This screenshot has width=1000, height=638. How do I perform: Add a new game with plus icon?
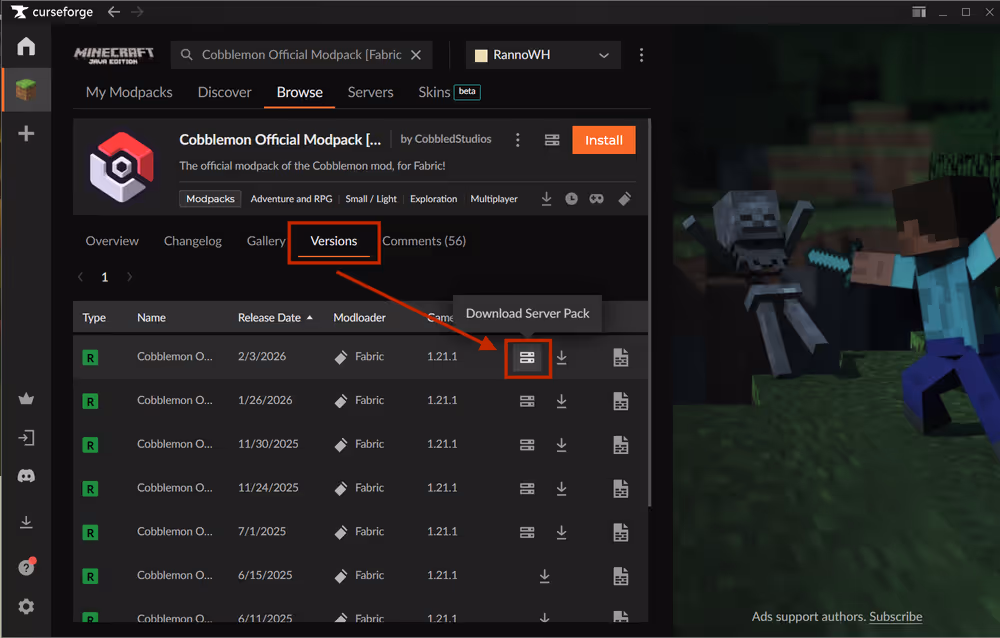pyautogui.click(x=26, y=133)
